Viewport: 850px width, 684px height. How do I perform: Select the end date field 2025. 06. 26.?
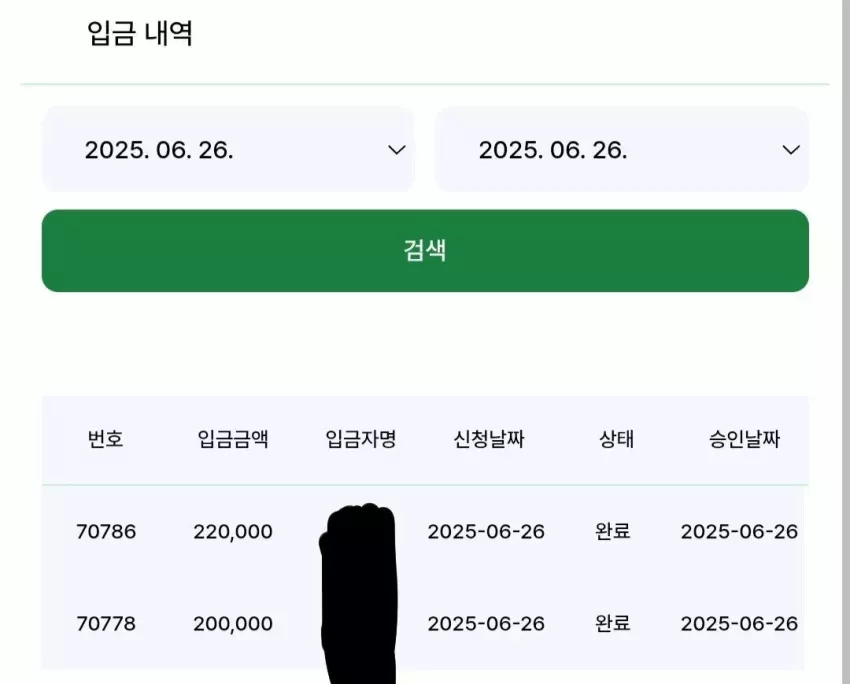pyautogui.click(x=622, y=150)
